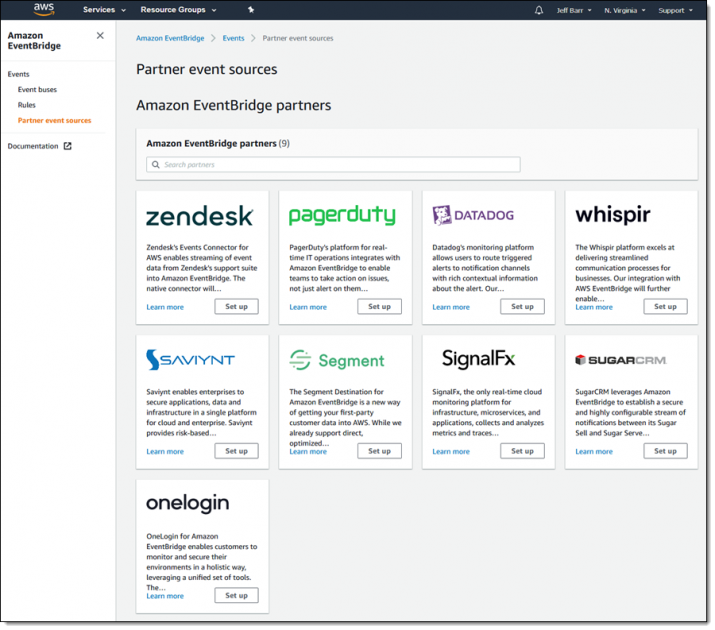The height and width of the screenshot is (630, 715).
Task: Click the SugarCRM partner logo
Action: tap(621, 360)
